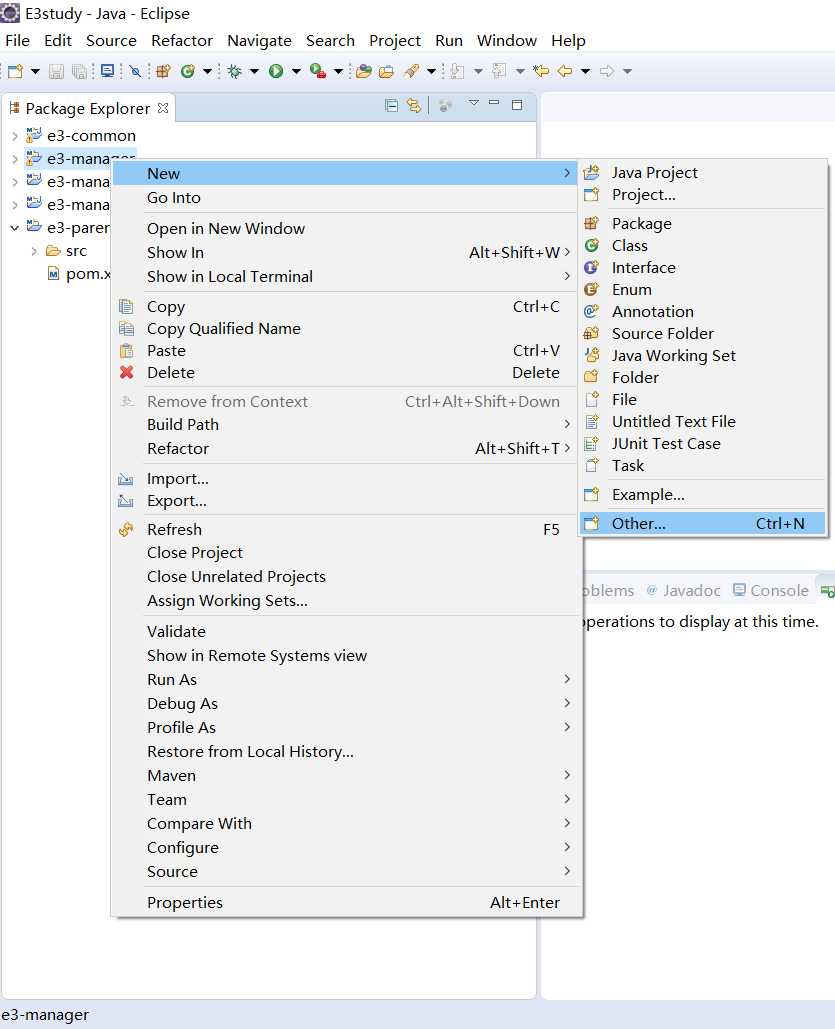Click the Open Type toolbar icon

click(364, 71)
